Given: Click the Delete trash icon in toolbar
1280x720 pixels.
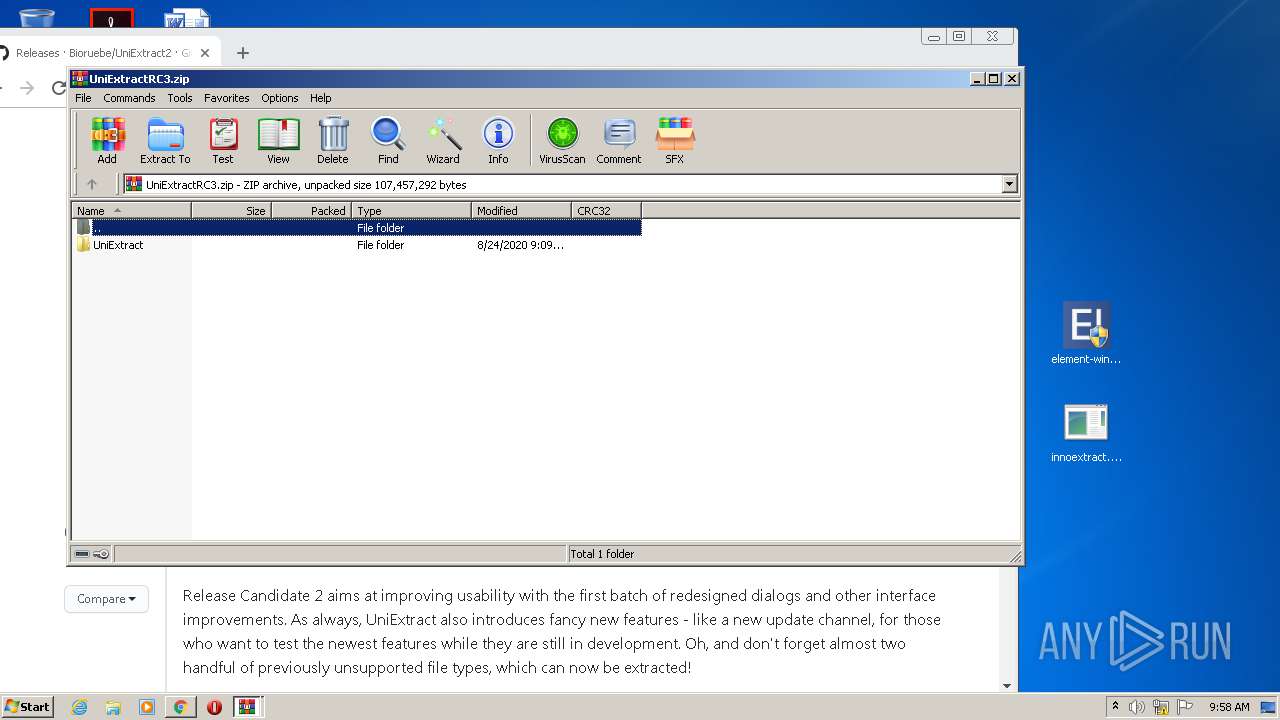Looking at the screenshot, I should coord(333,140).
